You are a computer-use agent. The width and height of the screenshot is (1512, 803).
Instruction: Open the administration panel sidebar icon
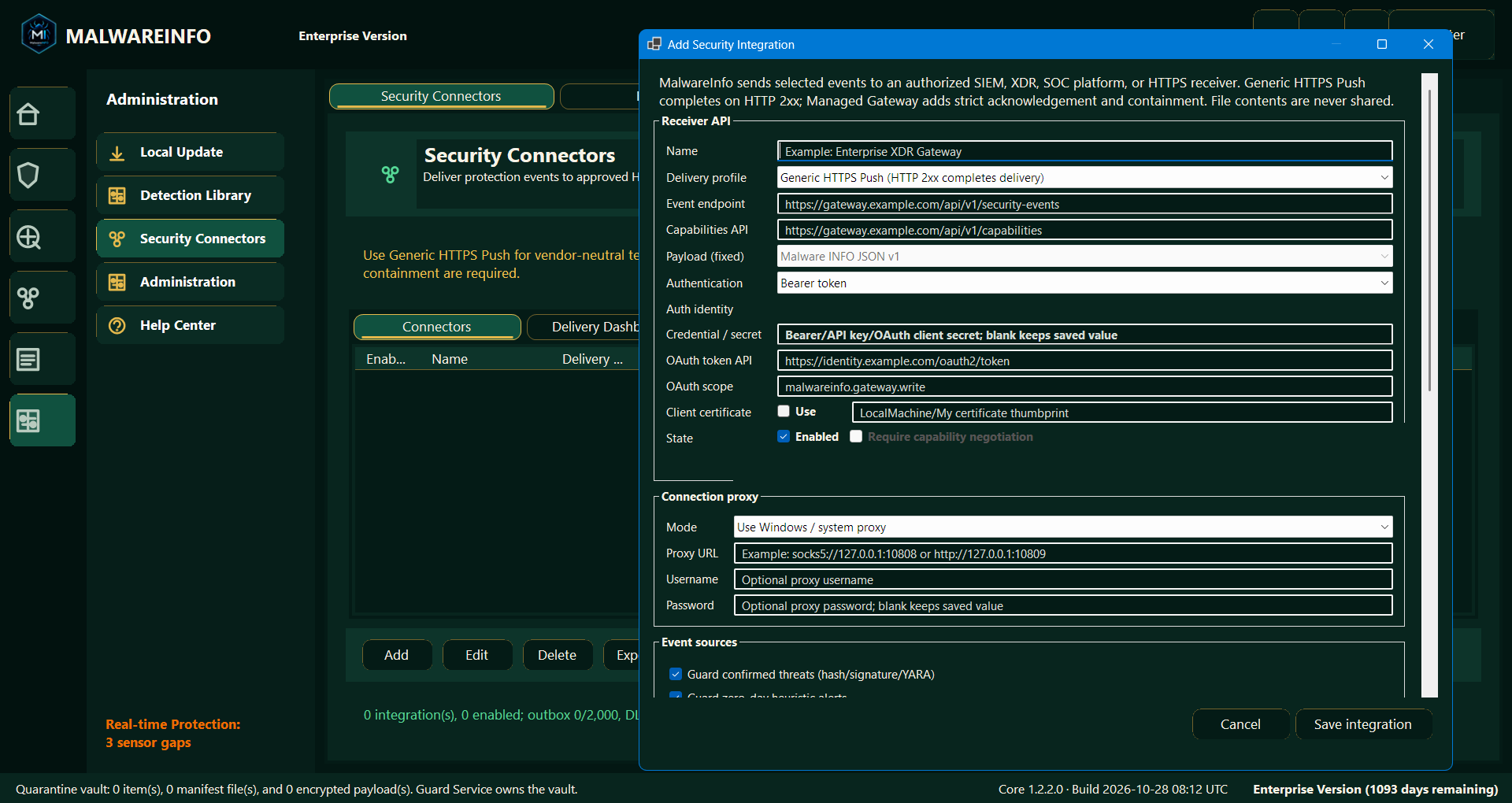[28, 421]
